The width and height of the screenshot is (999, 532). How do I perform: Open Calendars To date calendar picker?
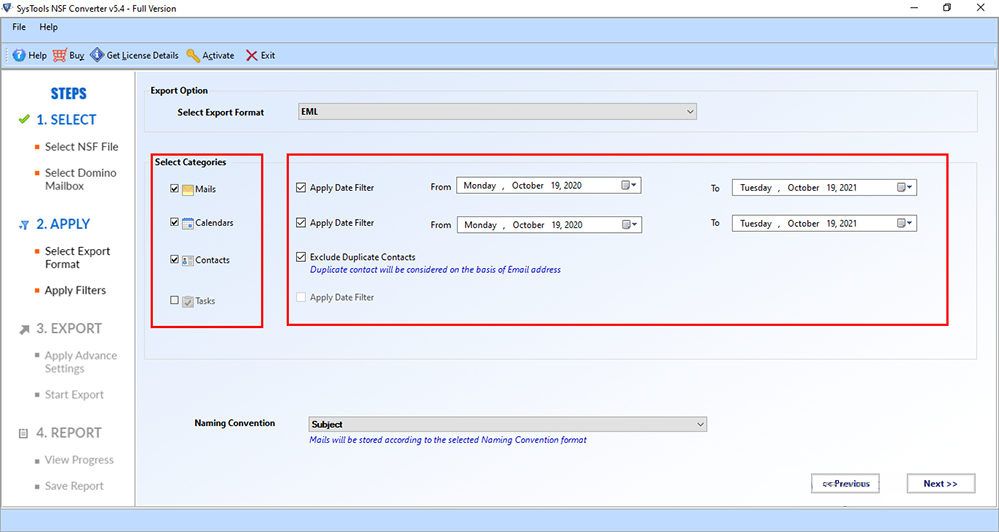pyautogui.click(x=904, y=223)
